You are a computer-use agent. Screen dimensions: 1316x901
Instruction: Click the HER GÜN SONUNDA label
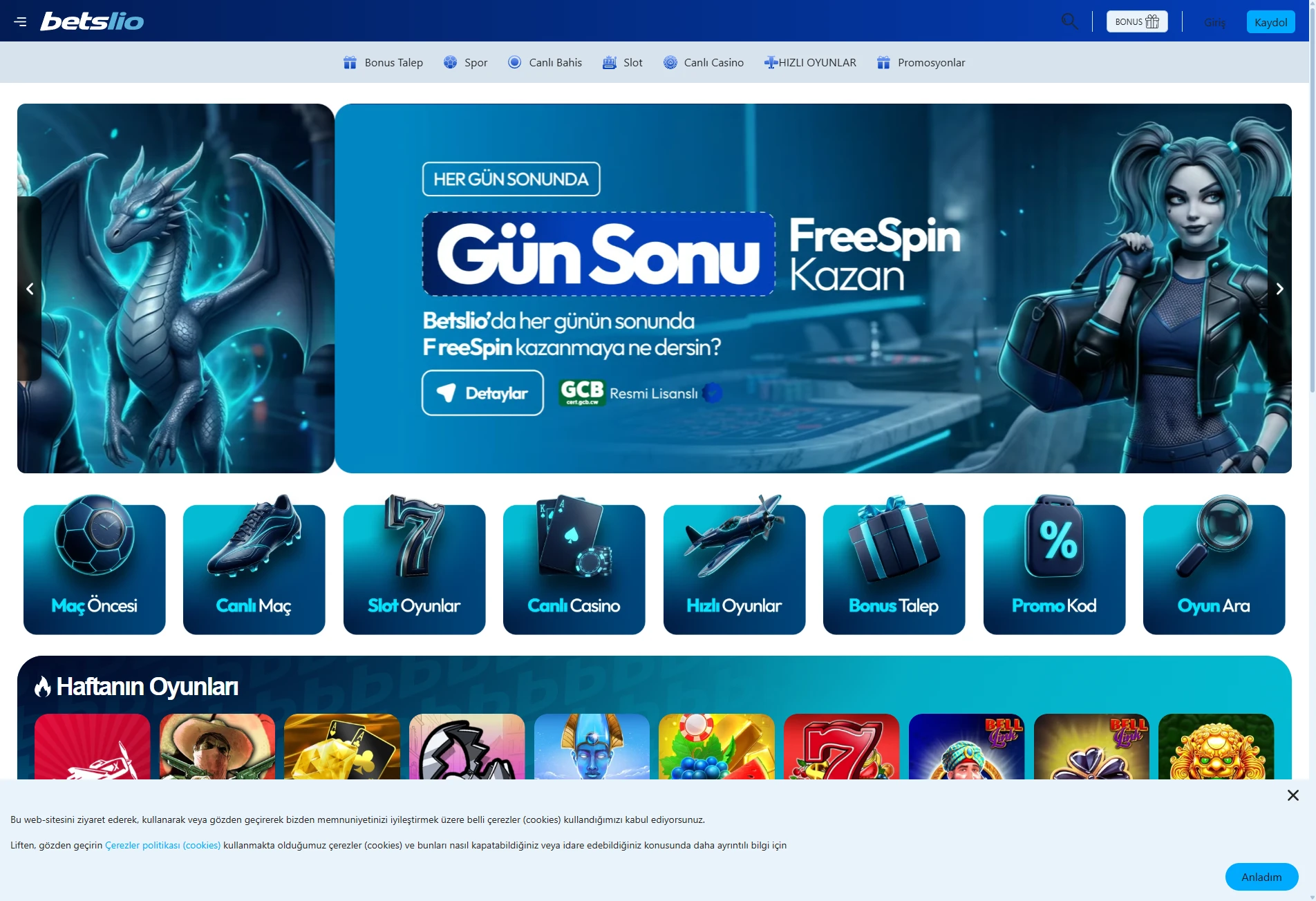click(x=511, y=179)
